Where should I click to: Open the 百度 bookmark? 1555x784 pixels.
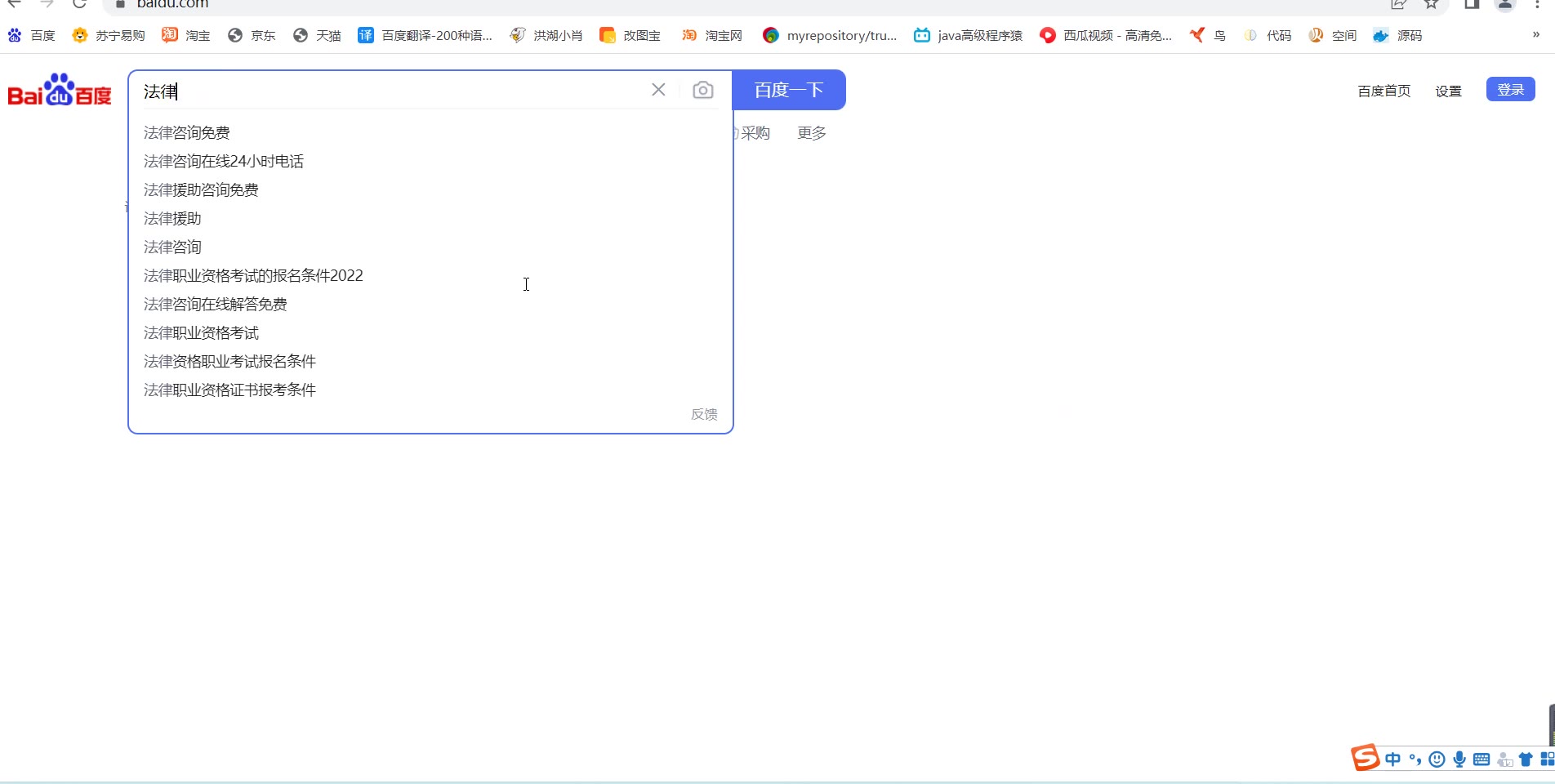(32, 35)
